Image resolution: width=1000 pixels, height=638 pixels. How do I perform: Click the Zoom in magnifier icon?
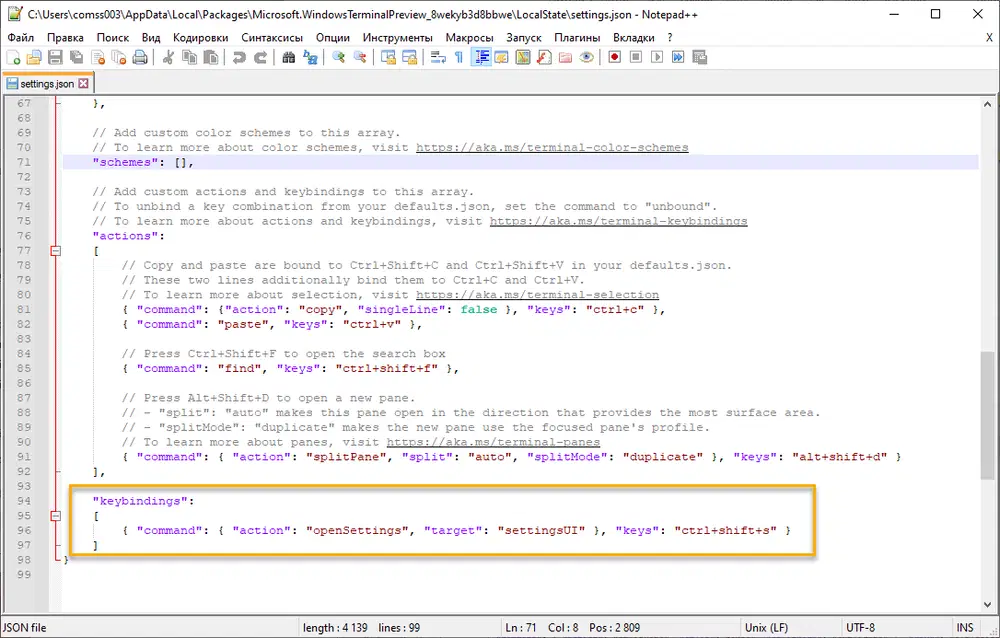click(338, 58)
